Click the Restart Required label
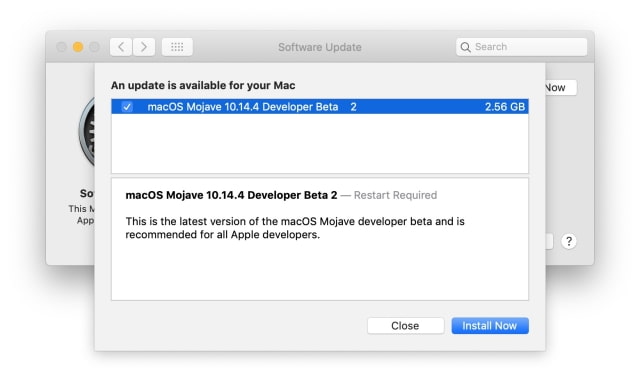 tap(395, 195)
